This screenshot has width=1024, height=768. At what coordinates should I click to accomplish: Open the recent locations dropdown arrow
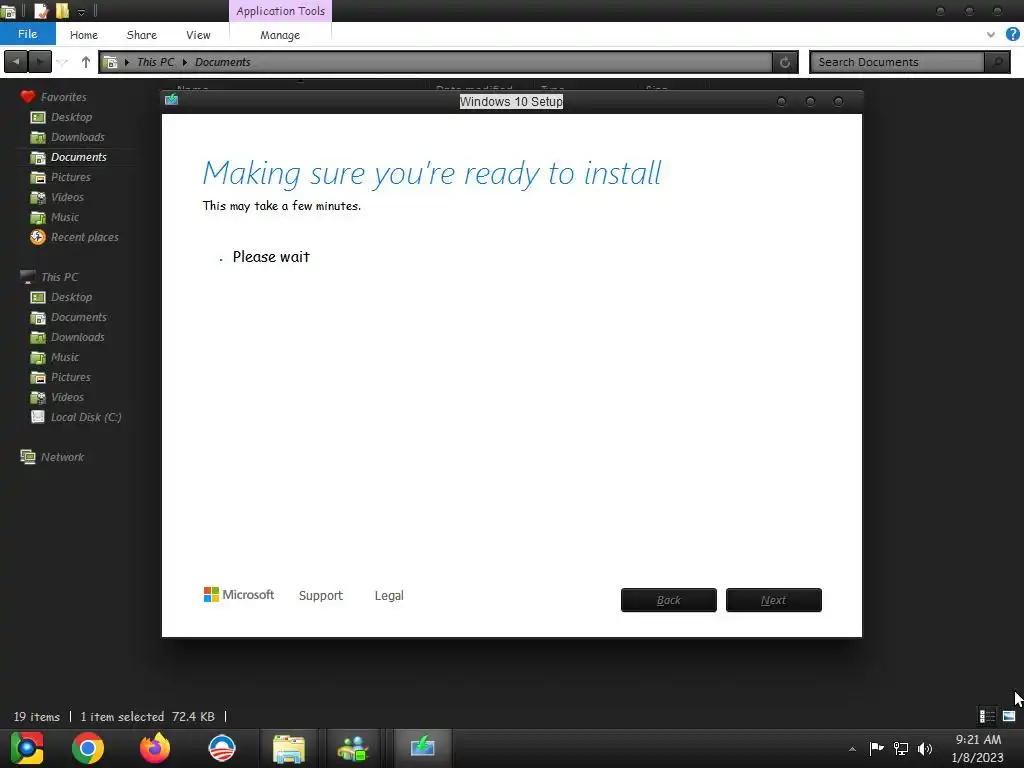62,62
